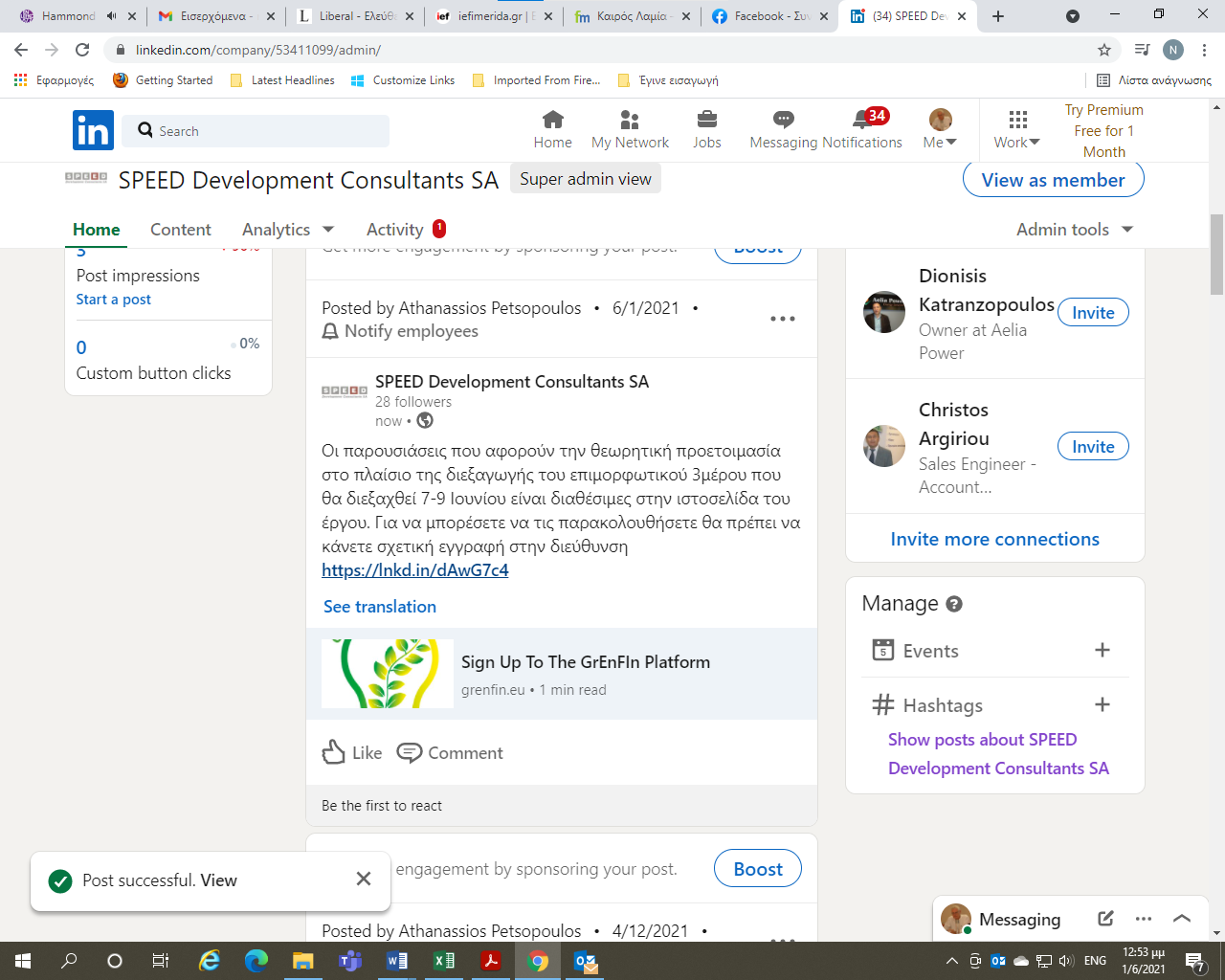Open the Jobs briefcase icon
This screenshot has height=980, width=1225.
(707, 130)
